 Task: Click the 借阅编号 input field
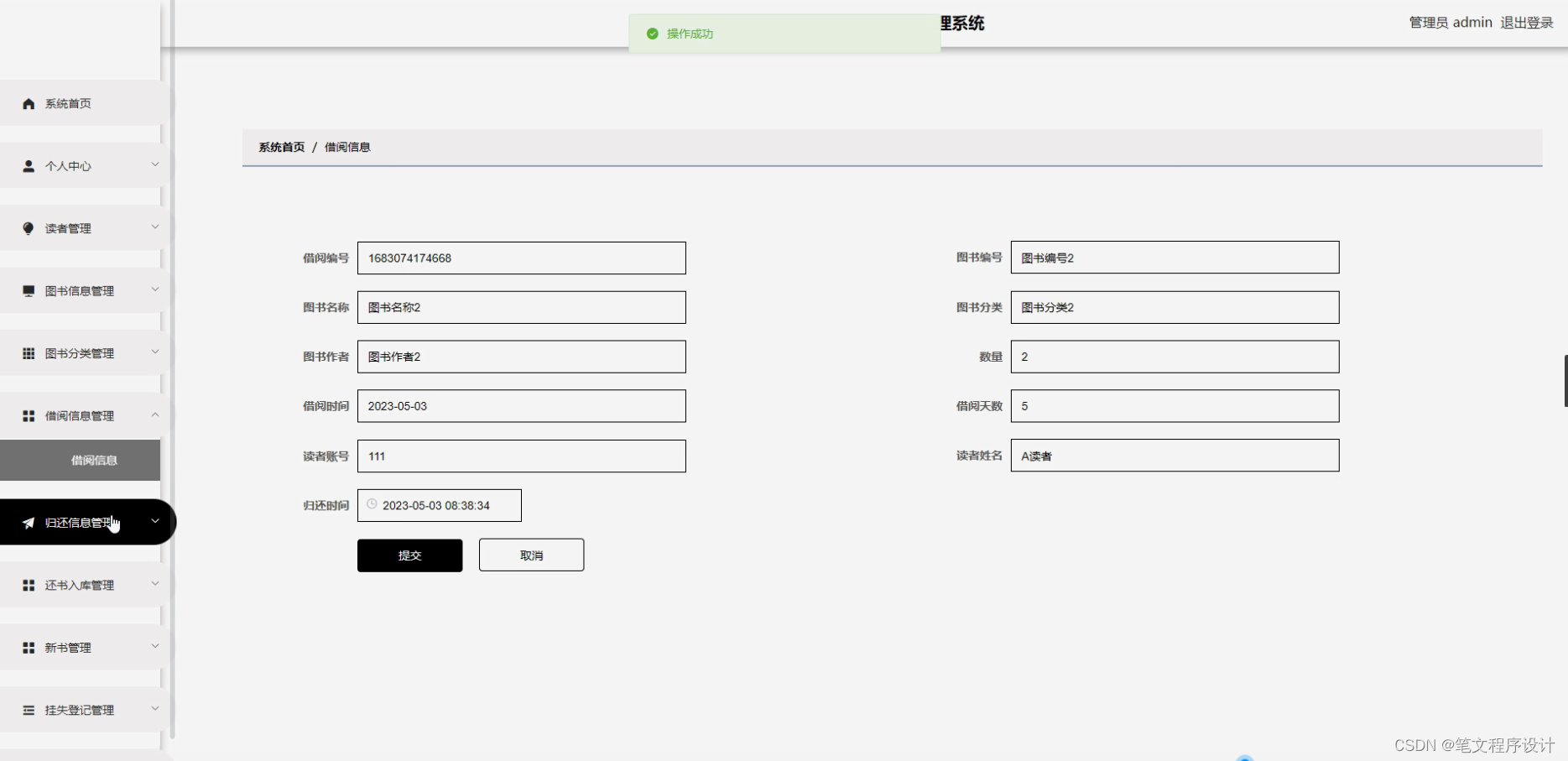pyautogui.click(x=520, y=258)
